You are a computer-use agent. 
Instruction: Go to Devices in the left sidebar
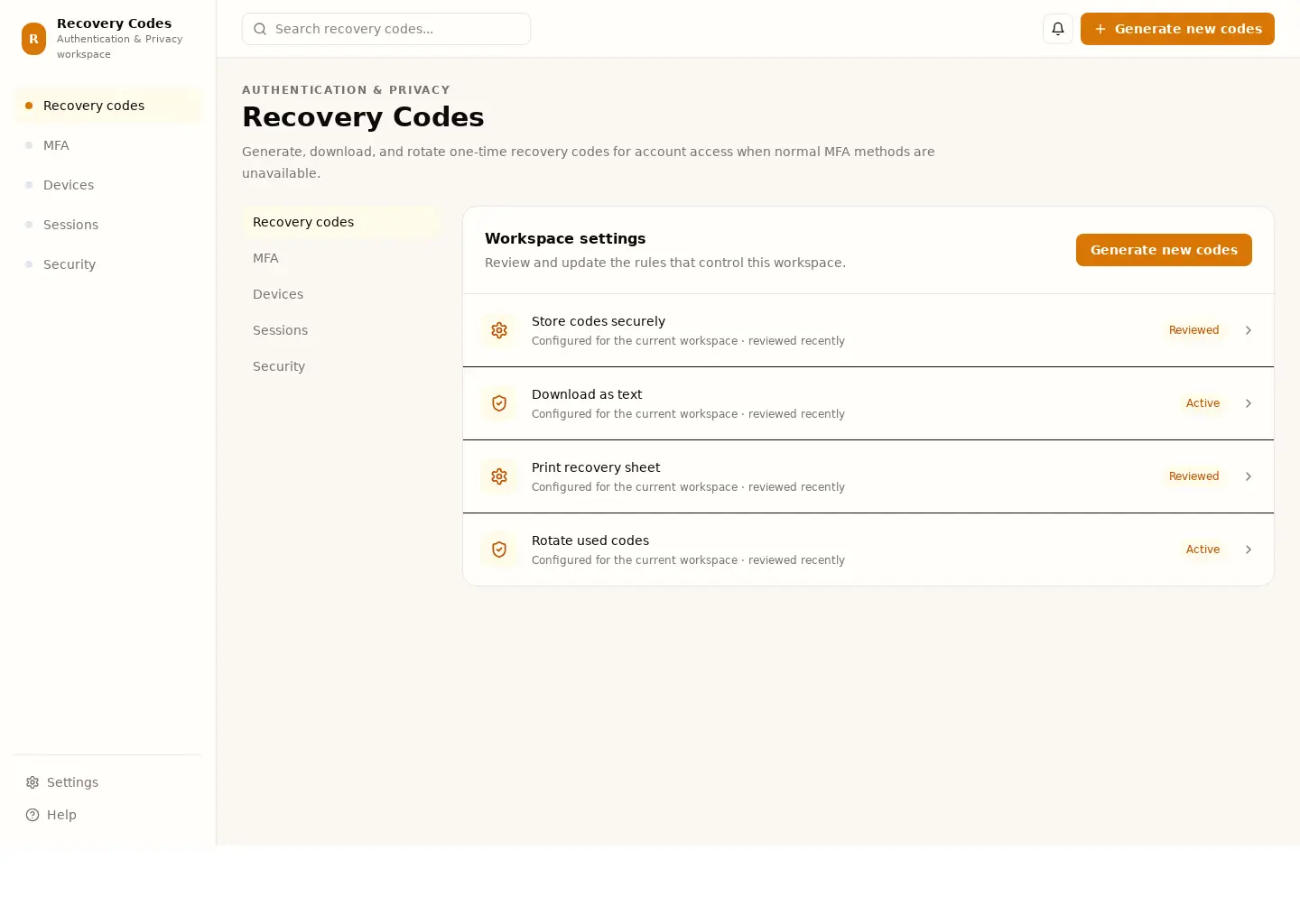[x=107, y=185]
